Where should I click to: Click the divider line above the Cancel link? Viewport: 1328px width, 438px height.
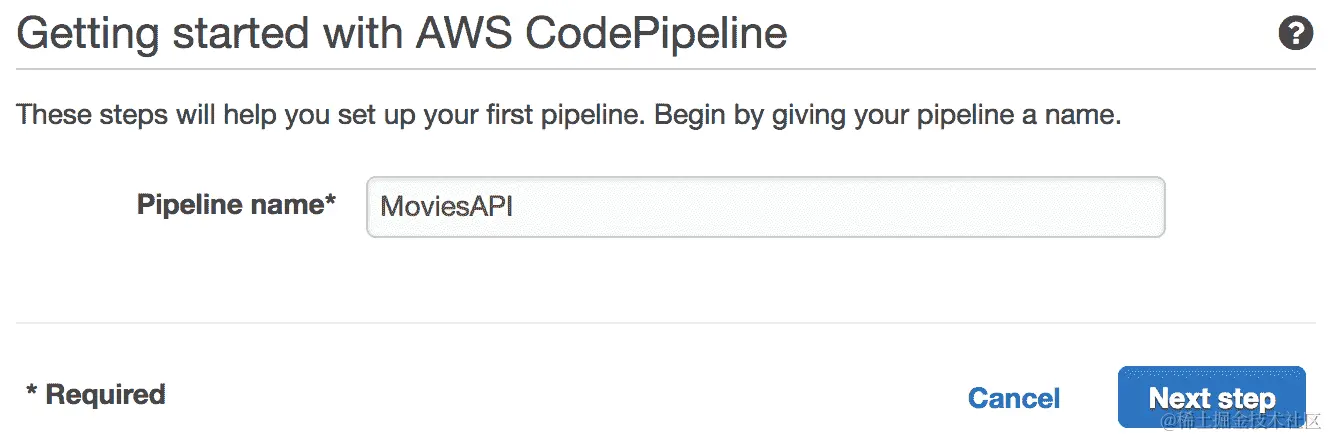664,323
